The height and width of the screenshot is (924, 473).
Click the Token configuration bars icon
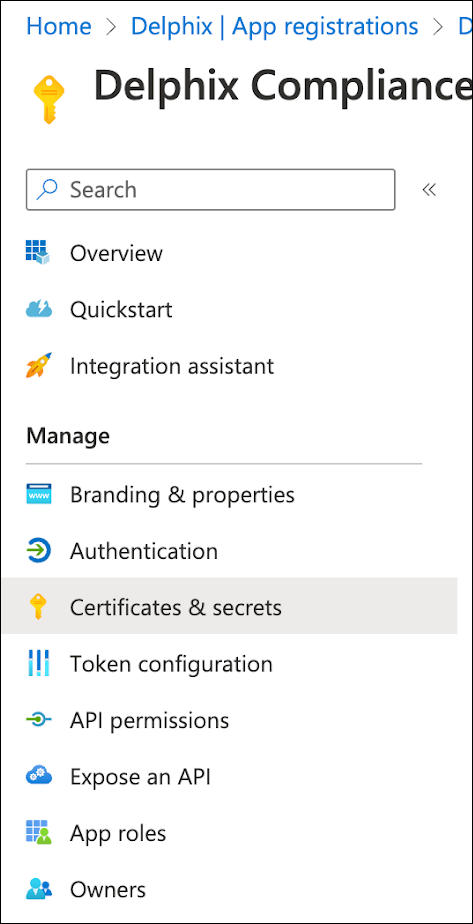pyautogui.click(x=38, y=664)
